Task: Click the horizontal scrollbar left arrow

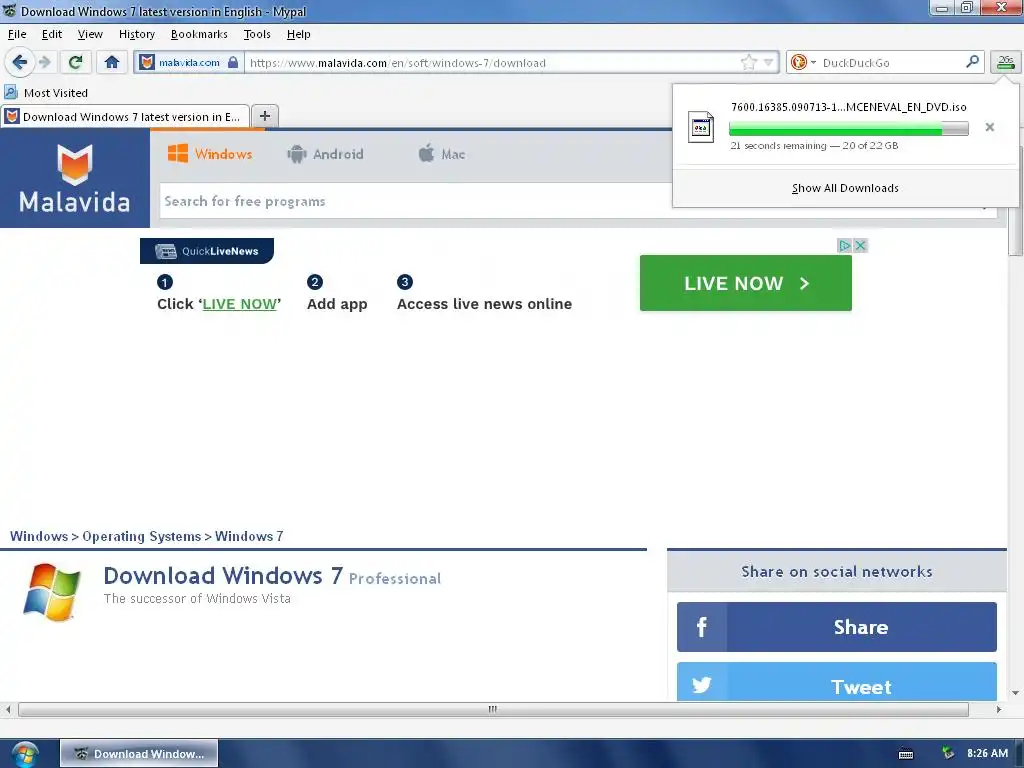Action: pos(8,709)
